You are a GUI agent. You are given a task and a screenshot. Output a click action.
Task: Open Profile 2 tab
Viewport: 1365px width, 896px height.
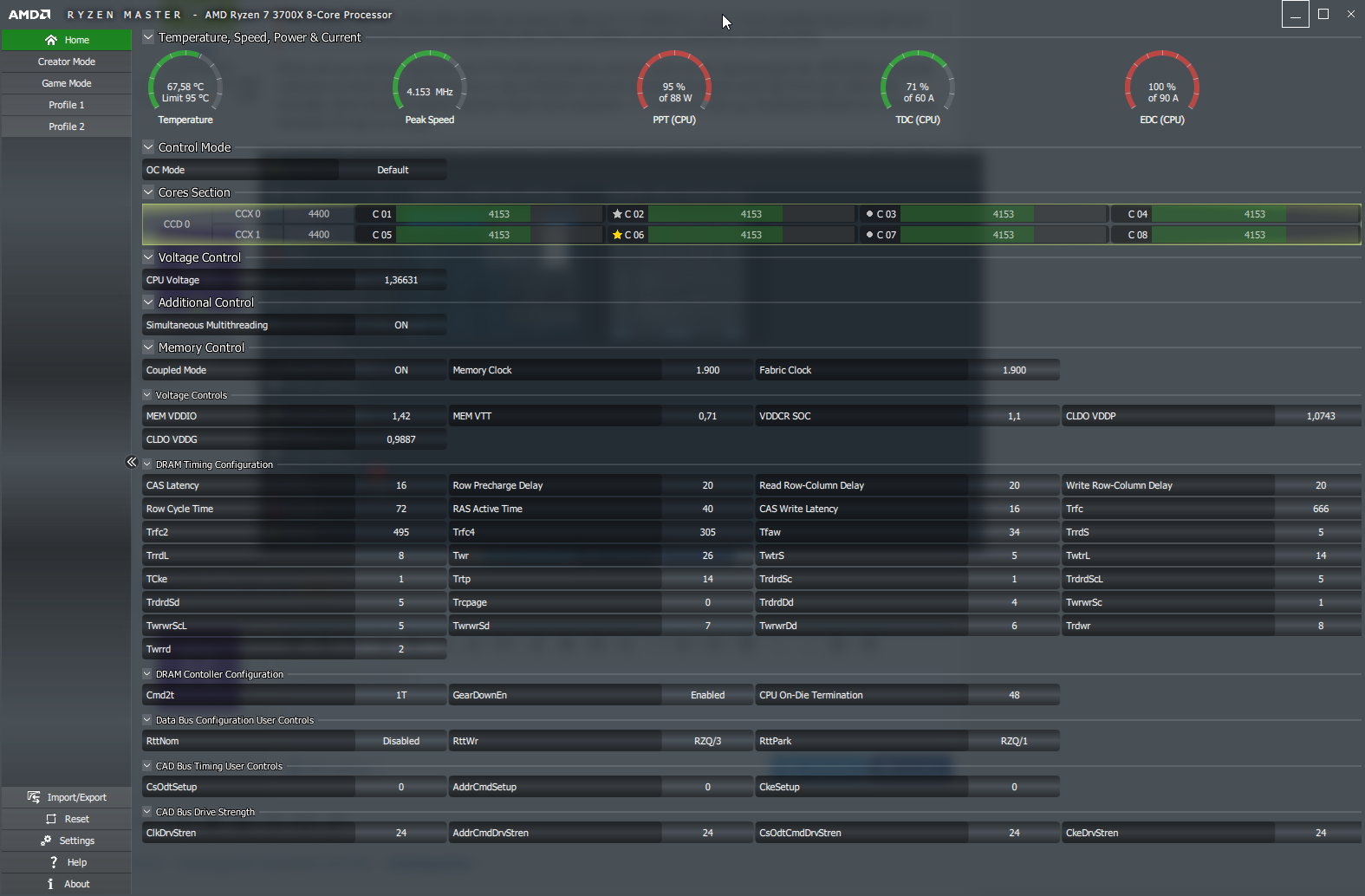67,127
